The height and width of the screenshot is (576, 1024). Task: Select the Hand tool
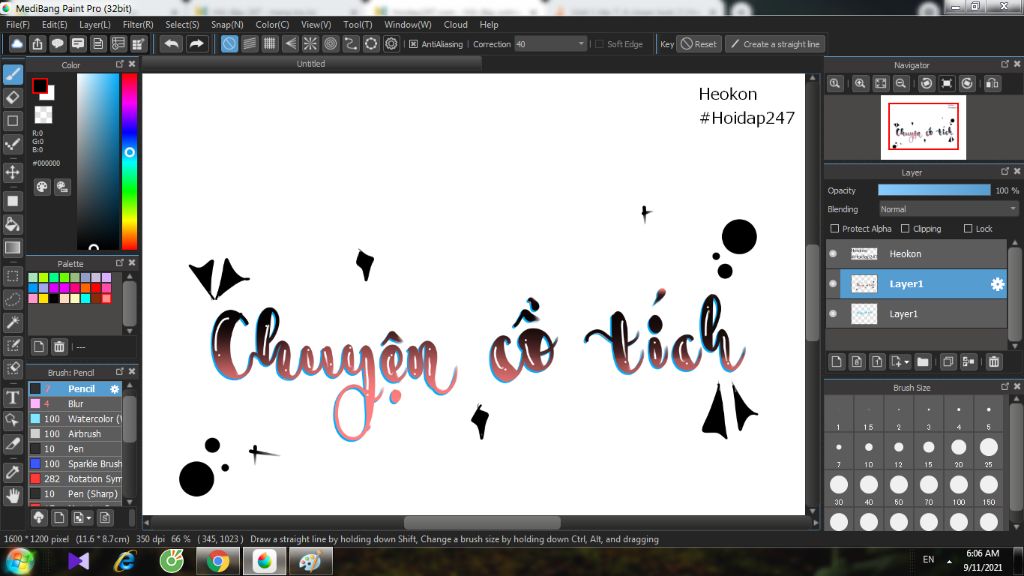[13, 496]
